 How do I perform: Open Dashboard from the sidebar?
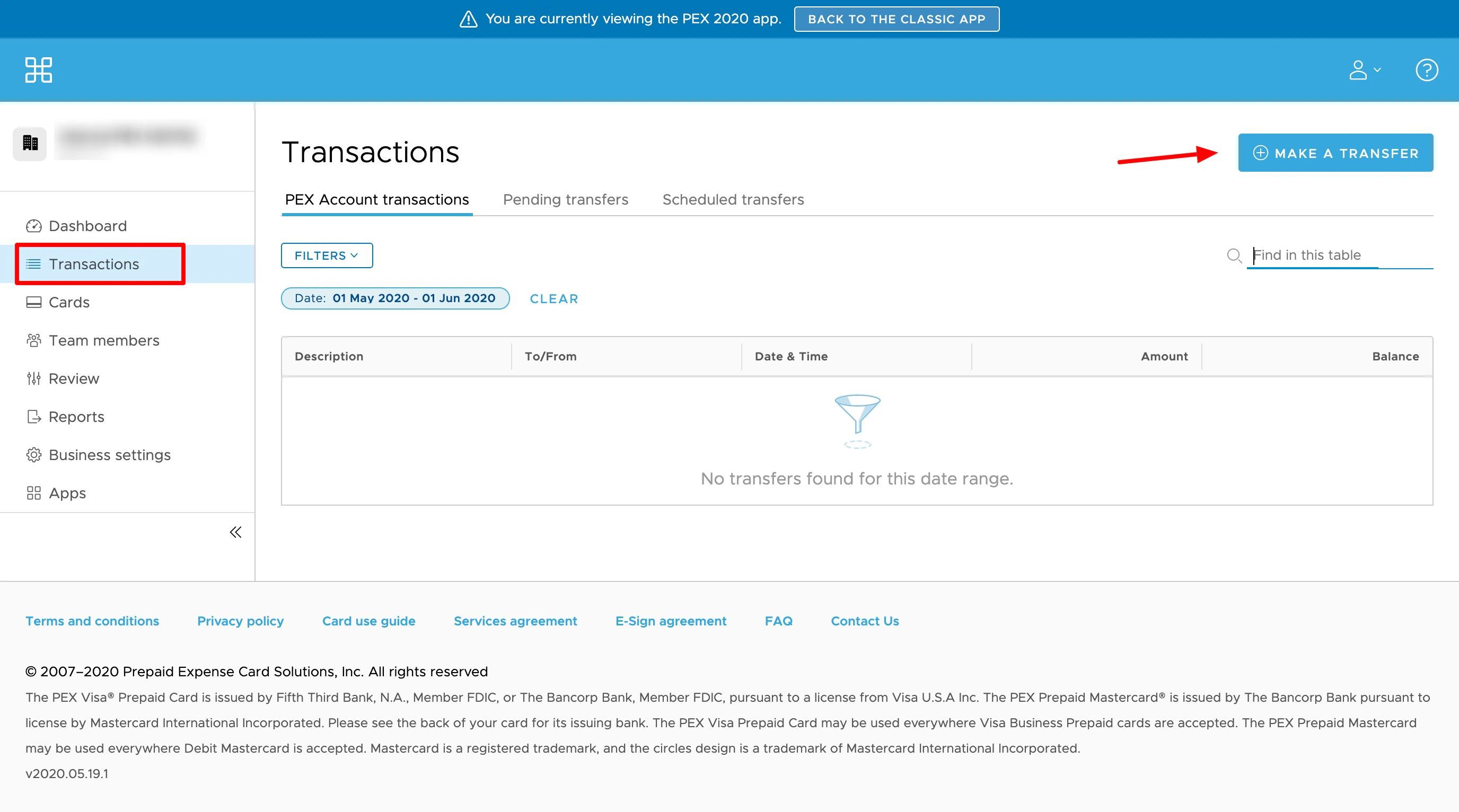87,226
